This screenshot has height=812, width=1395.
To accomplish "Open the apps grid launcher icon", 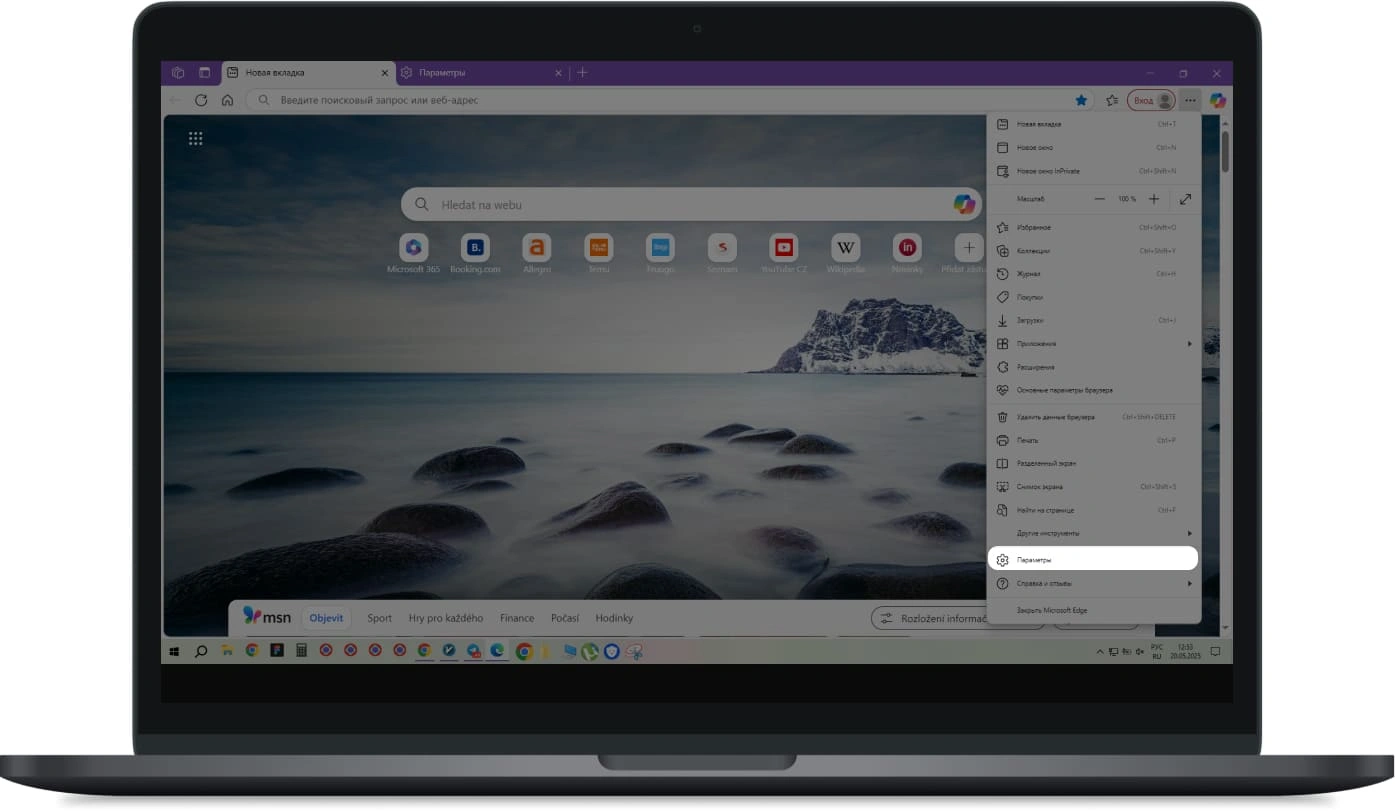I will pyautogui.click(x=196, y=139).
